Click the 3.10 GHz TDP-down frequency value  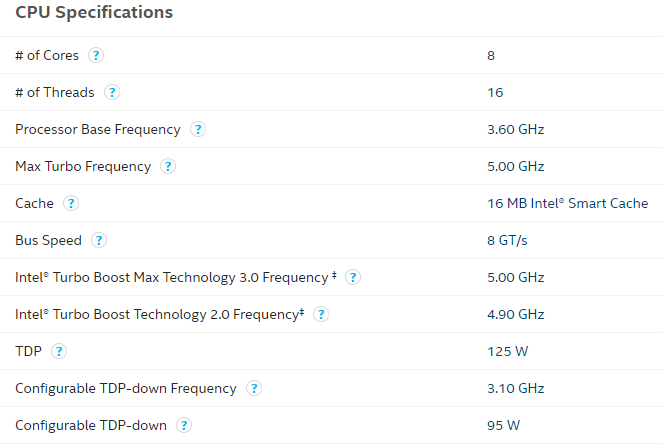(515, 388)
